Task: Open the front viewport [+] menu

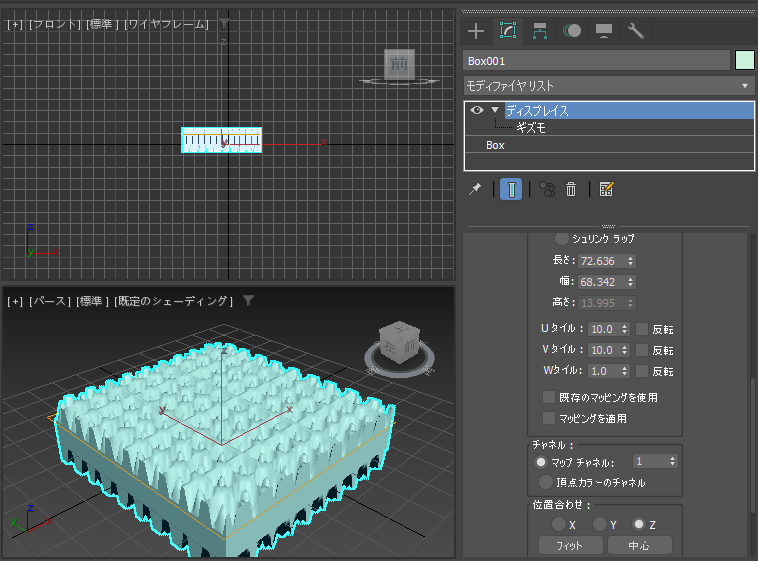Action: pyautogui.click(x=15, y=24)
